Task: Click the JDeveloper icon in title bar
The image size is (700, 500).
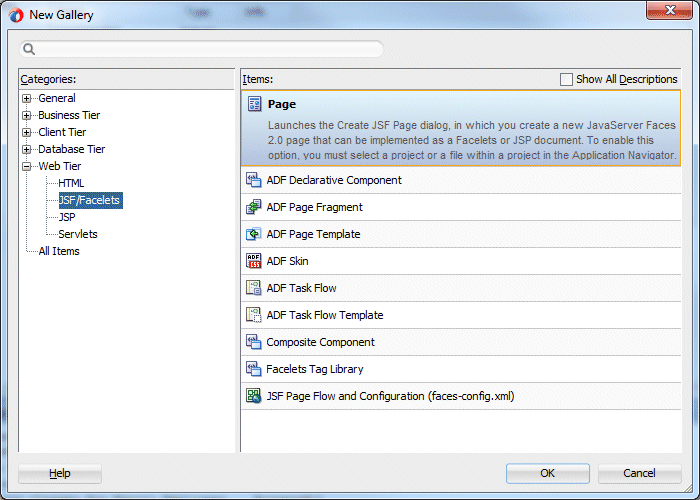Action: point(16,15)
